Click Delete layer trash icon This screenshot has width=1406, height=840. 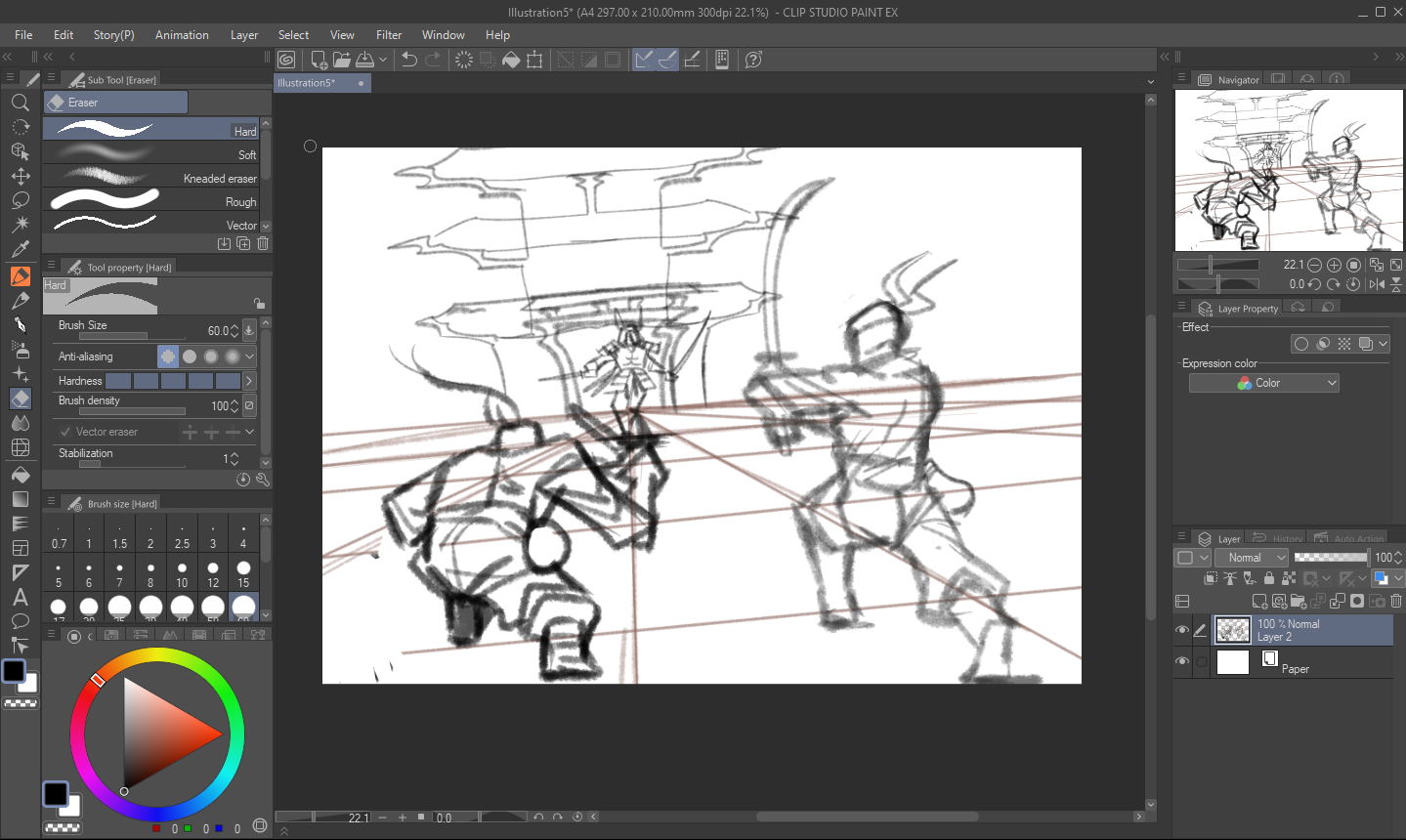click(x=1397, y=601)
